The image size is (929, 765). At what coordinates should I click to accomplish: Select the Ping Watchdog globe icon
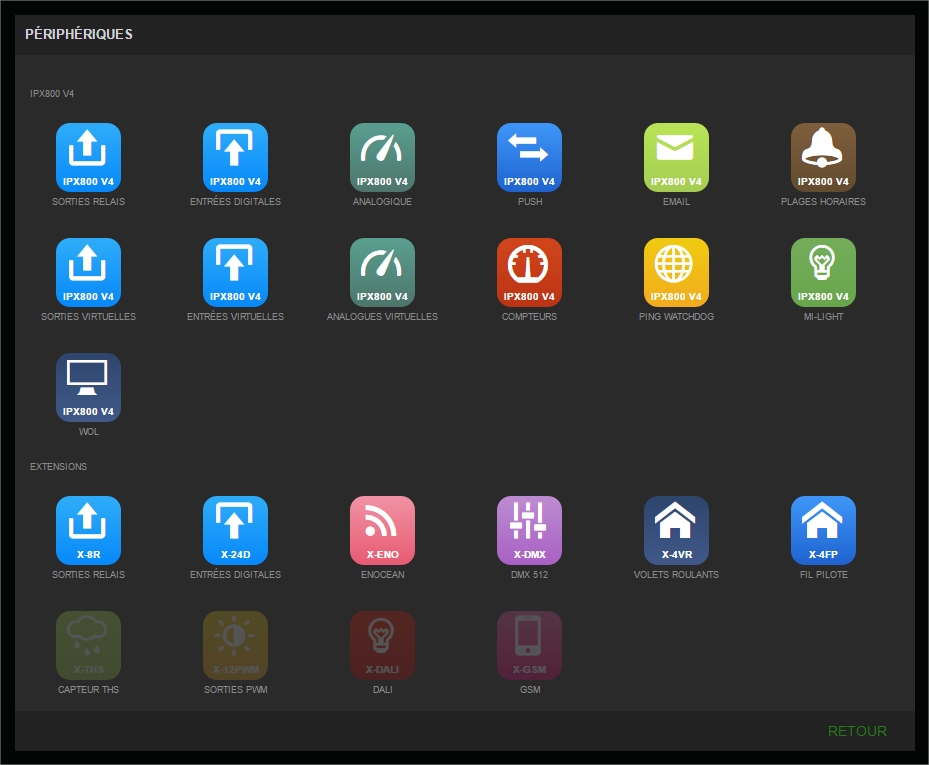point(676,272)
